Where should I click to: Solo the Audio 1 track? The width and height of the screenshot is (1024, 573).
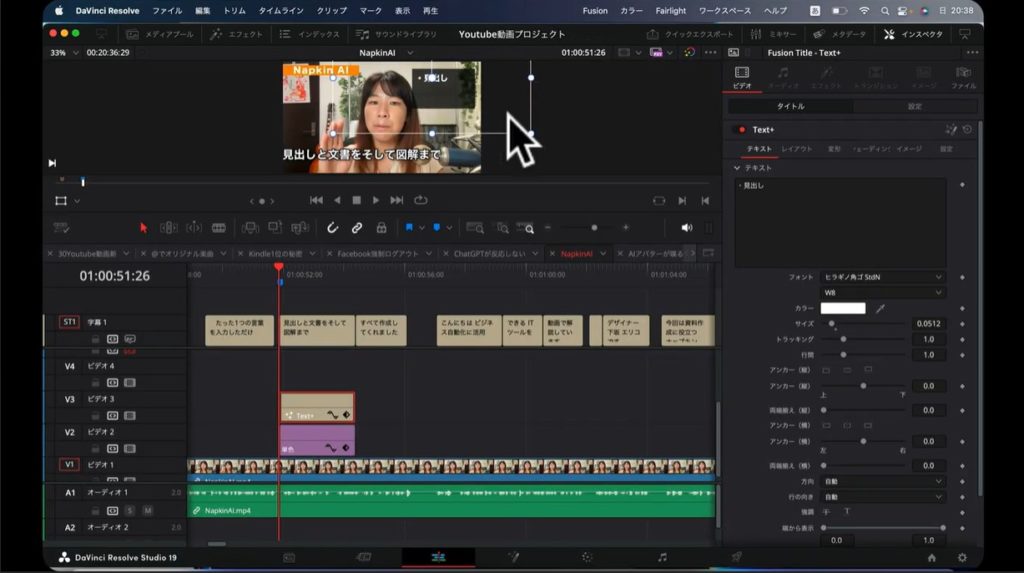pos(129,510)
